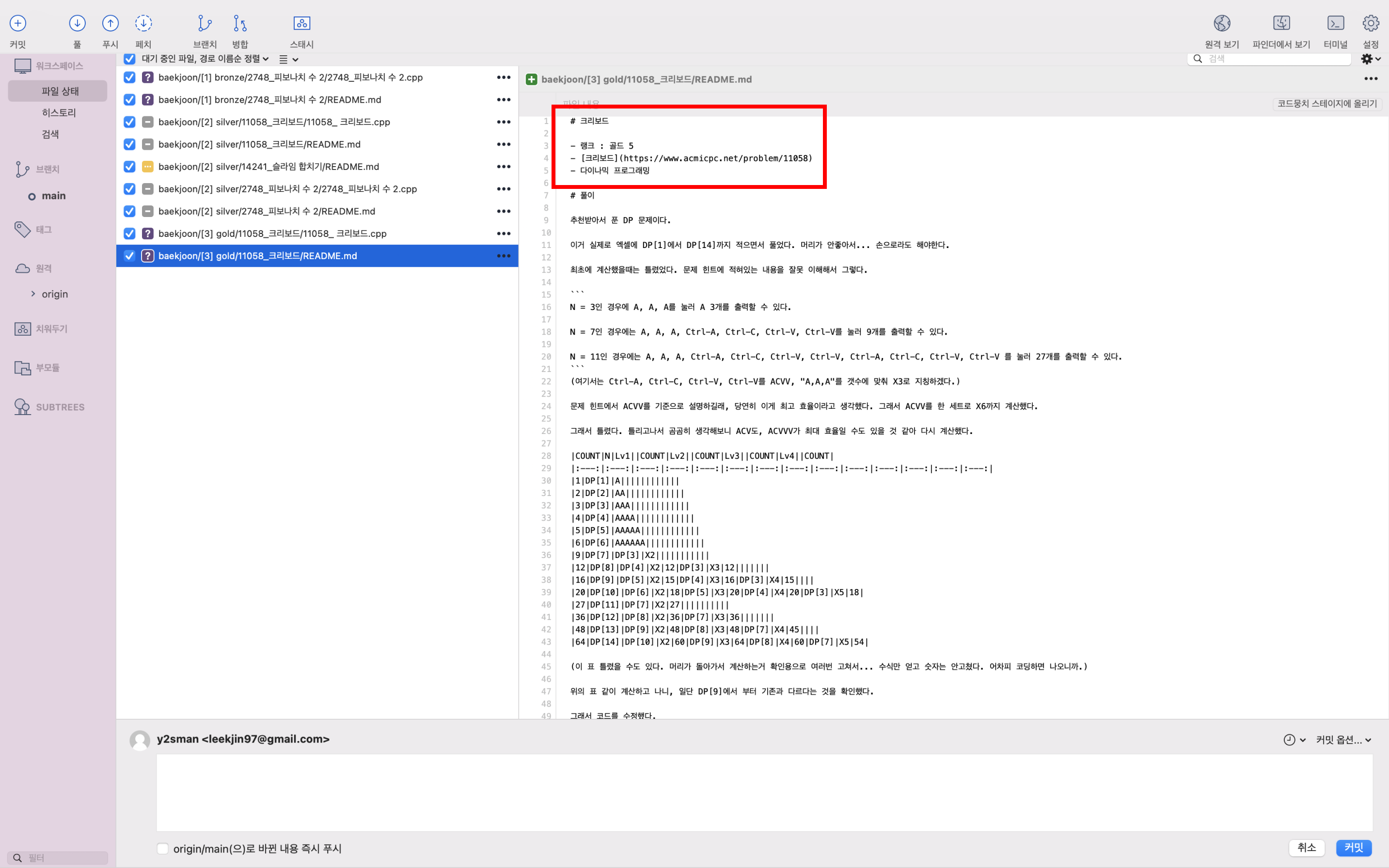Image resolution: width=1389 pixels, height=868 pixels.
Task: Open more options for bronze 2748 .cpp file
Action: tap(503, 77)
